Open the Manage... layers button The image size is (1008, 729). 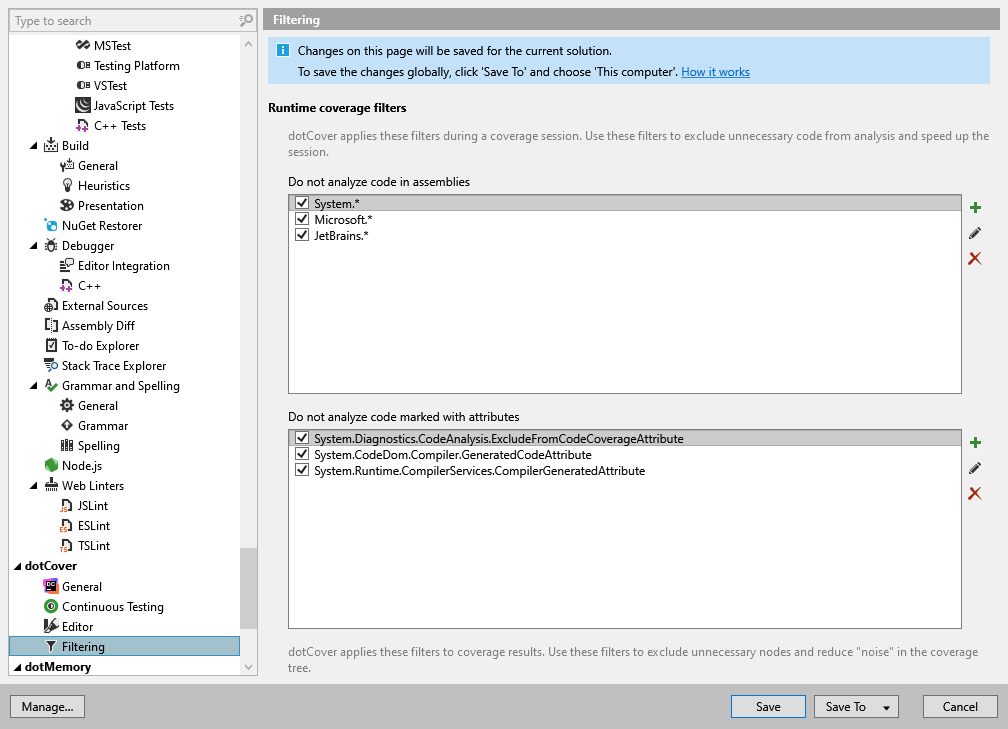(x=48, y=706)
